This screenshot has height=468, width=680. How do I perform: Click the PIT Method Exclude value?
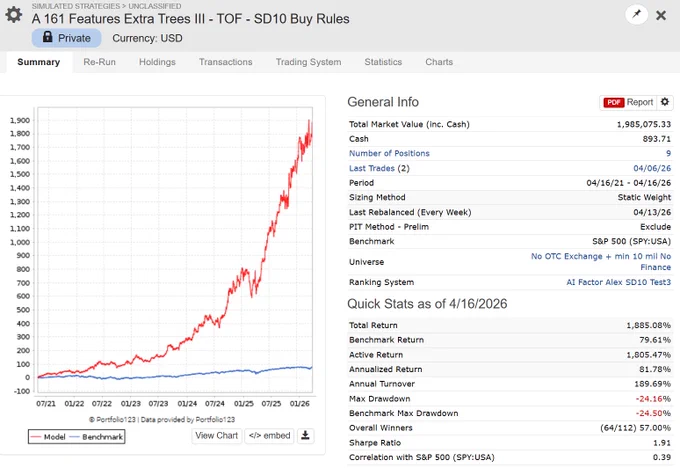click(655, 227)
